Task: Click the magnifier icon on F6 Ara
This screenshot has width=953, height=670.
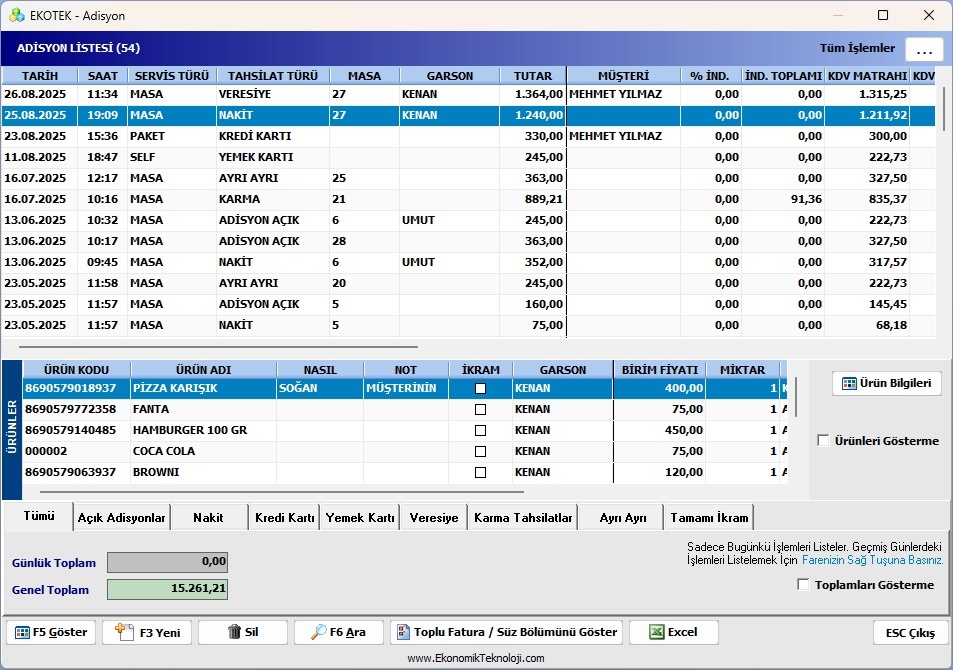Action: tap(318, 632)
